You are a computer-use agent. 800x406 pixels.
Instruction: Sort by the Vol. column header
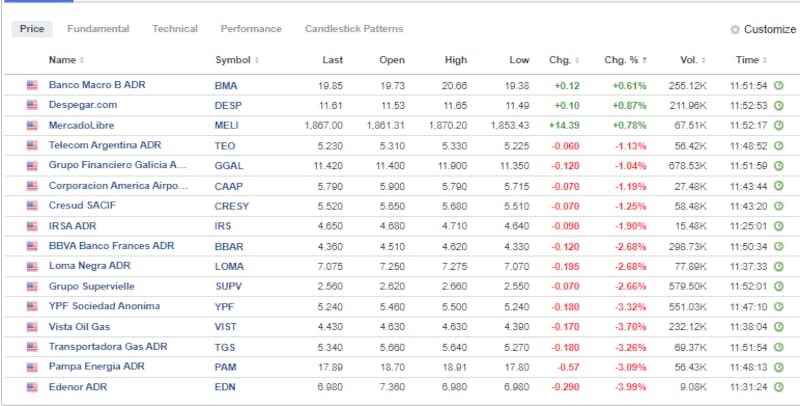point(688,60)
